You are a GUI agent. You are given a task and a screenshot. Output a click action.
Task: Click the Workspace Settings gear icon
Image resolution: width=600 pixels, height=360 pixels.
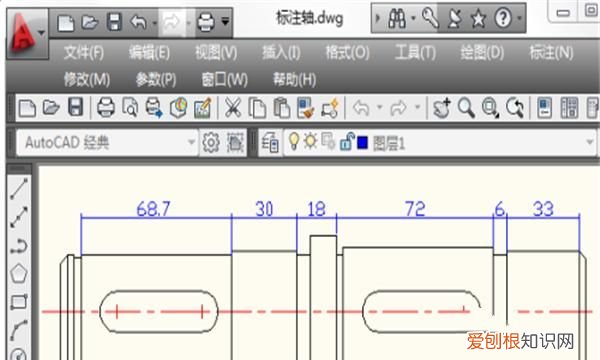pos(210,143)
